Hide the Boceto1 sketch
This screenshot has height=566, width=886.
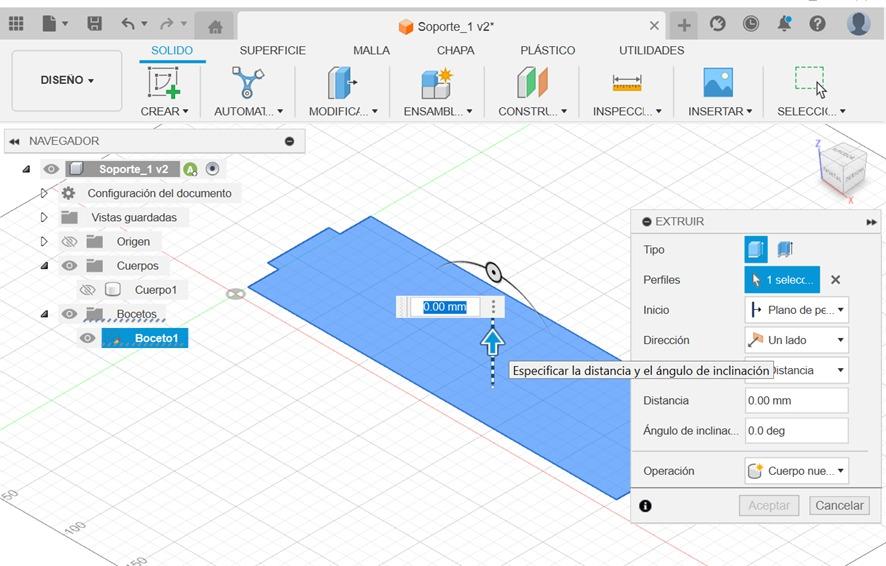(x=87, y=338)
